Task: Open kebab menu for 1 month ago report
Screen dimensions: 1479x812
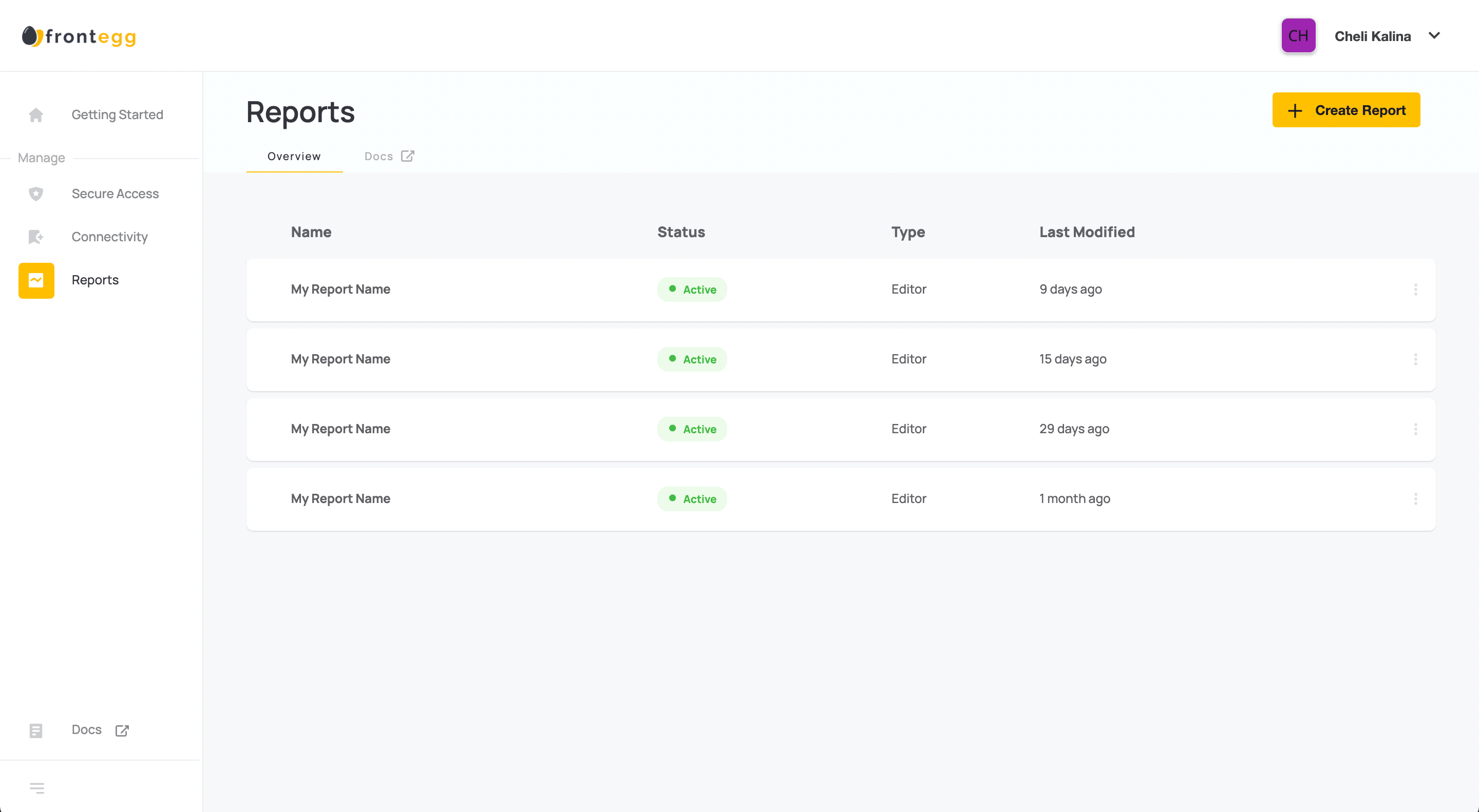Action: tap(1415, 499)
